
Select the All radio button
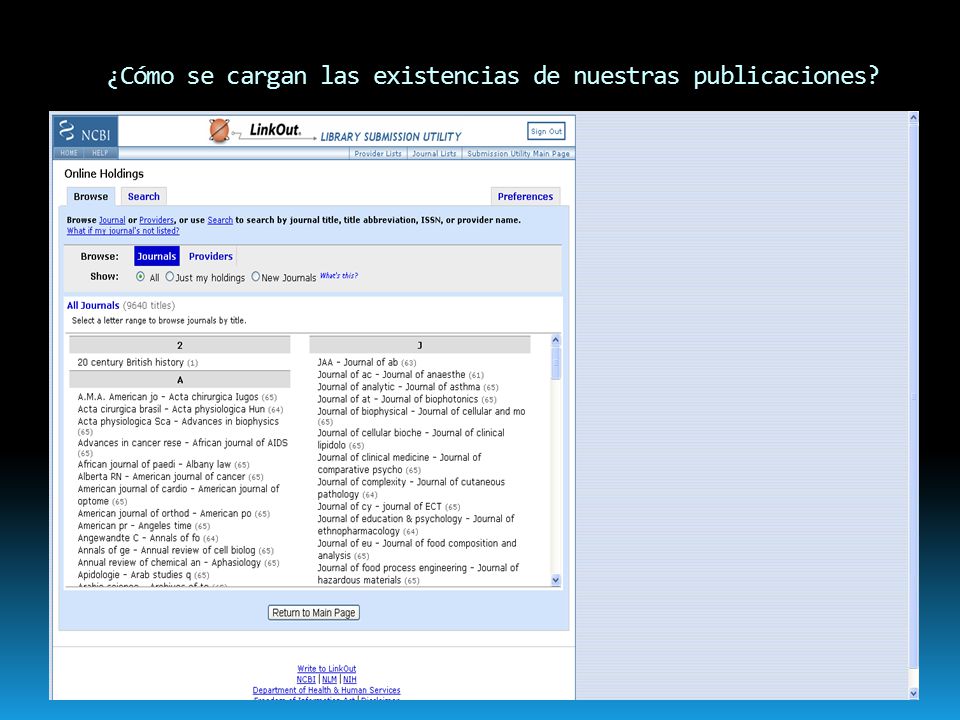click(x=140, y=277)
